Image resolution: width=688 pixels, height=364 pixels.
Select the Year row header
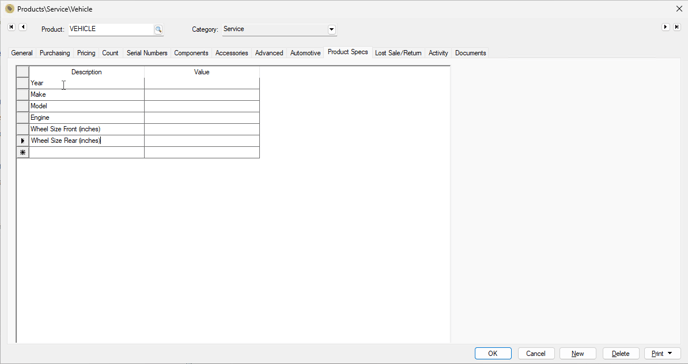tap(22, 83)
